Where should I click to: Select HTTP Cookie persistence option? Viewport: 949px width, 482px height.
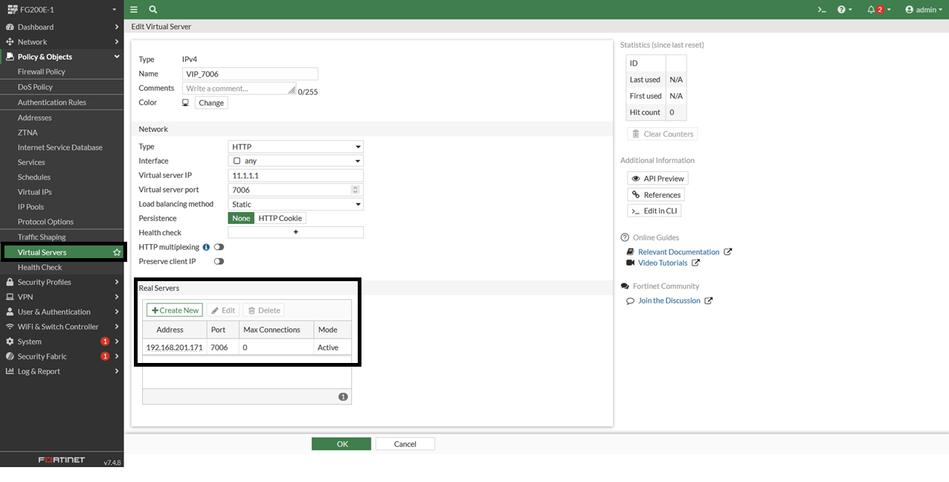(280, 218)
